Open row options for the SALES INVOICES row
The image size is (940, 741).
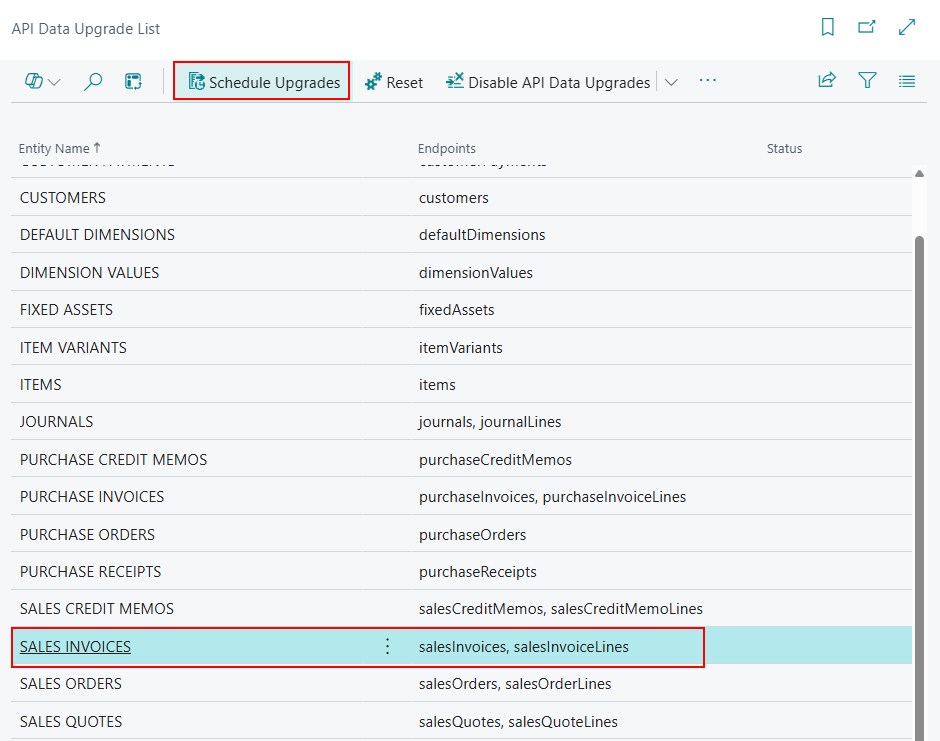pyautogui.click(x=387, y=646)
